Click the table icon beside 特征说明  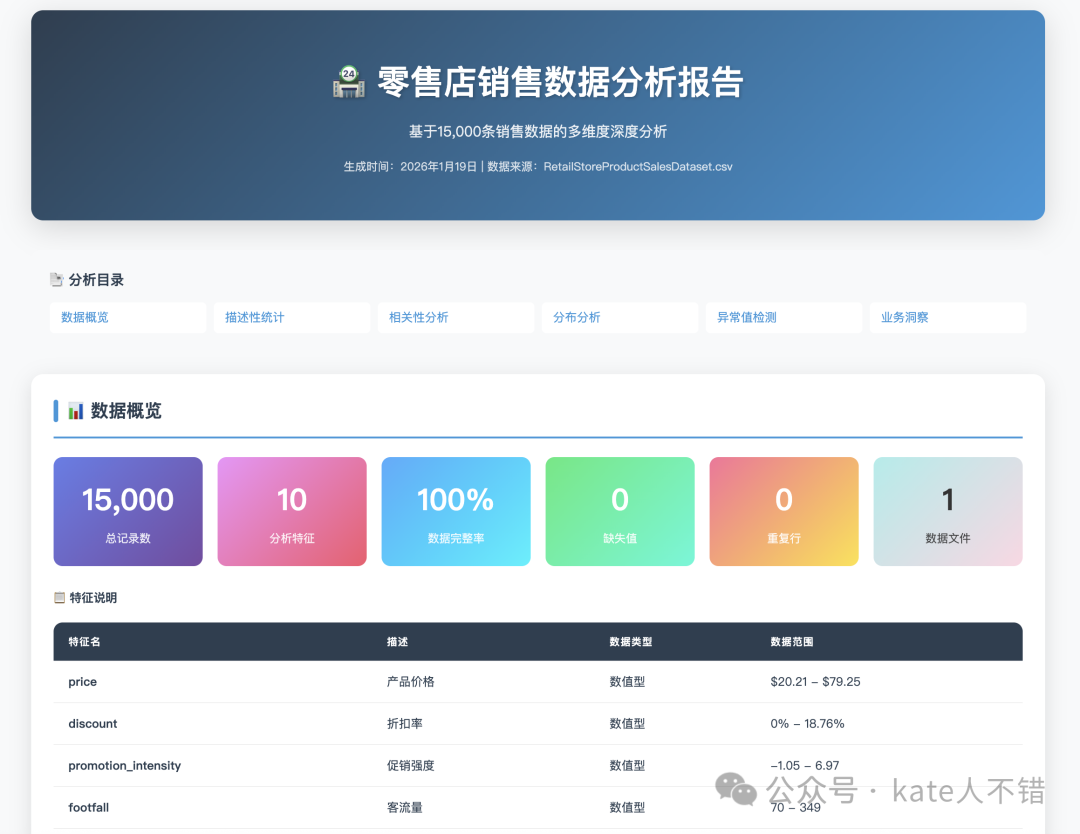click(59, 598)
